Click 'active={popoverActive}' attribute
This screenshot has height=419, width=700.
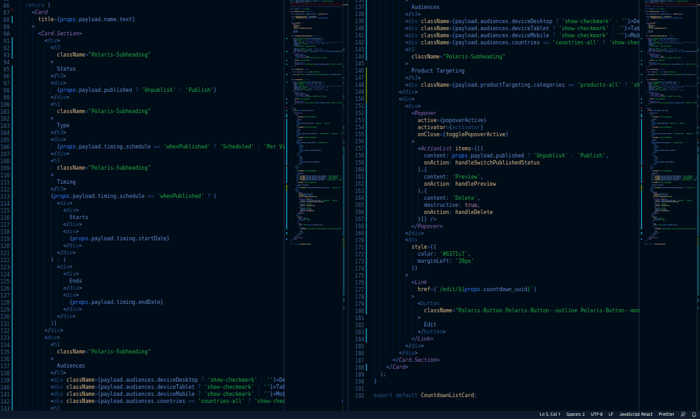pyautogui.click(x=452, y=120)
